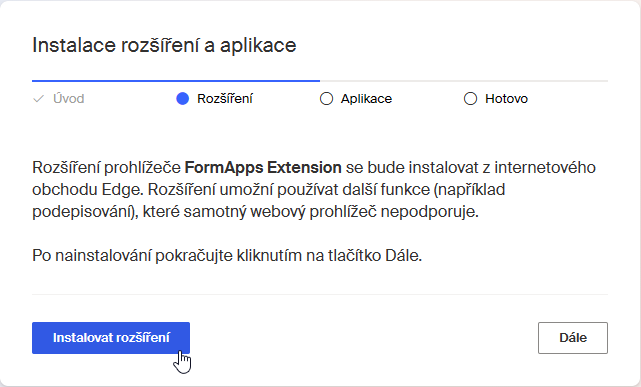Click the words internetového at line end
The width and height of the screenshot is (641, 387).
(x=545, y=168)
